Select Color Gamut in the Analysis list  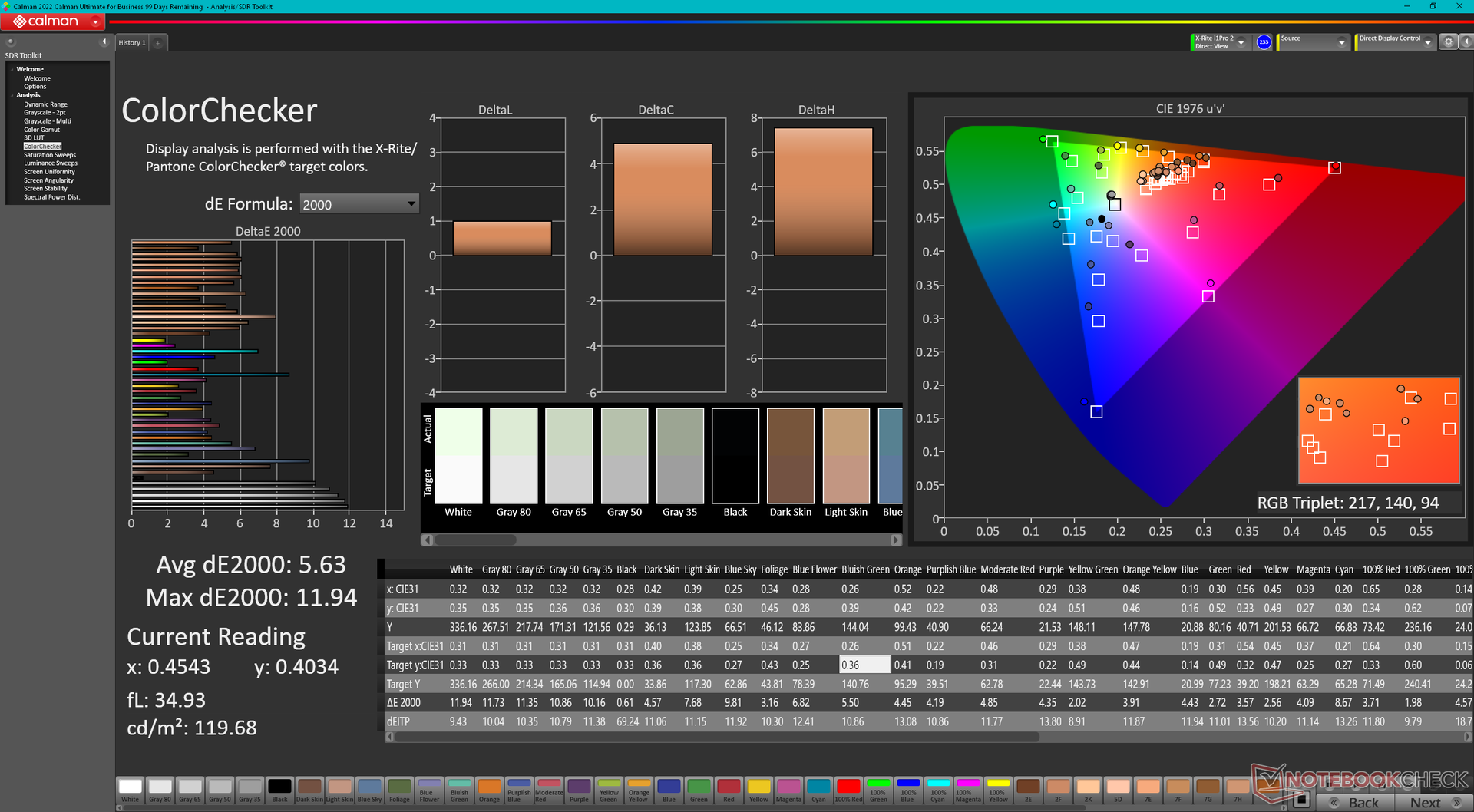(41, 130)
